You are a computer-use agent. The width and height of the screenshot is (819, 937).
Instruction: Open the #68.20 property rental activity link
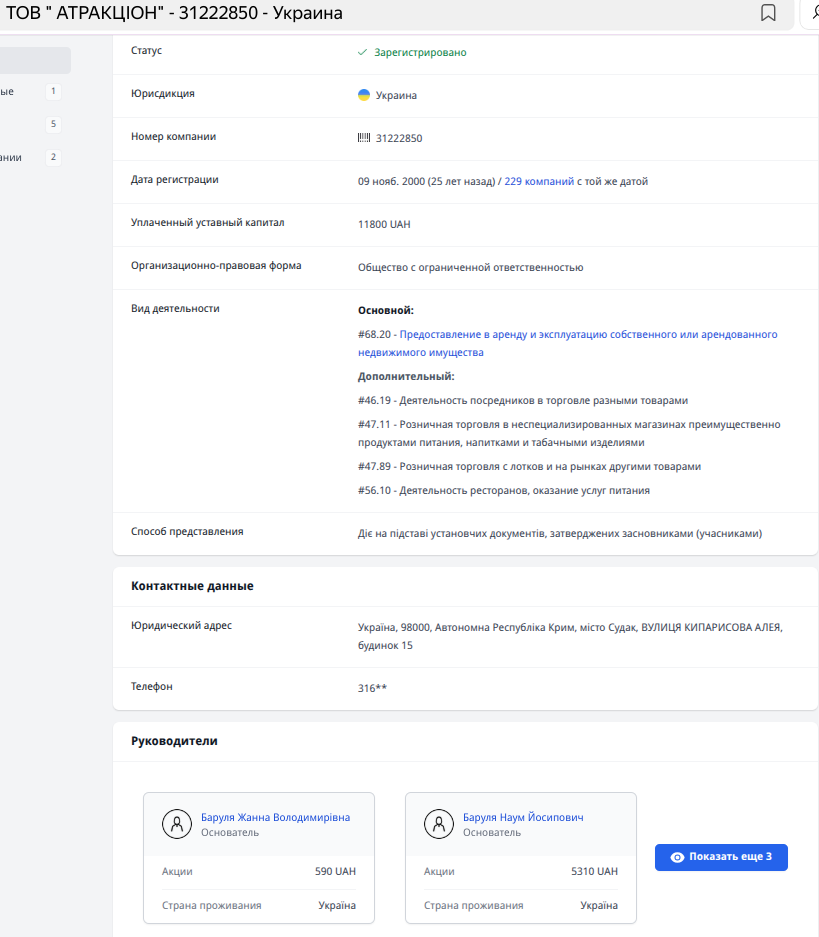[x=588, y=335]
